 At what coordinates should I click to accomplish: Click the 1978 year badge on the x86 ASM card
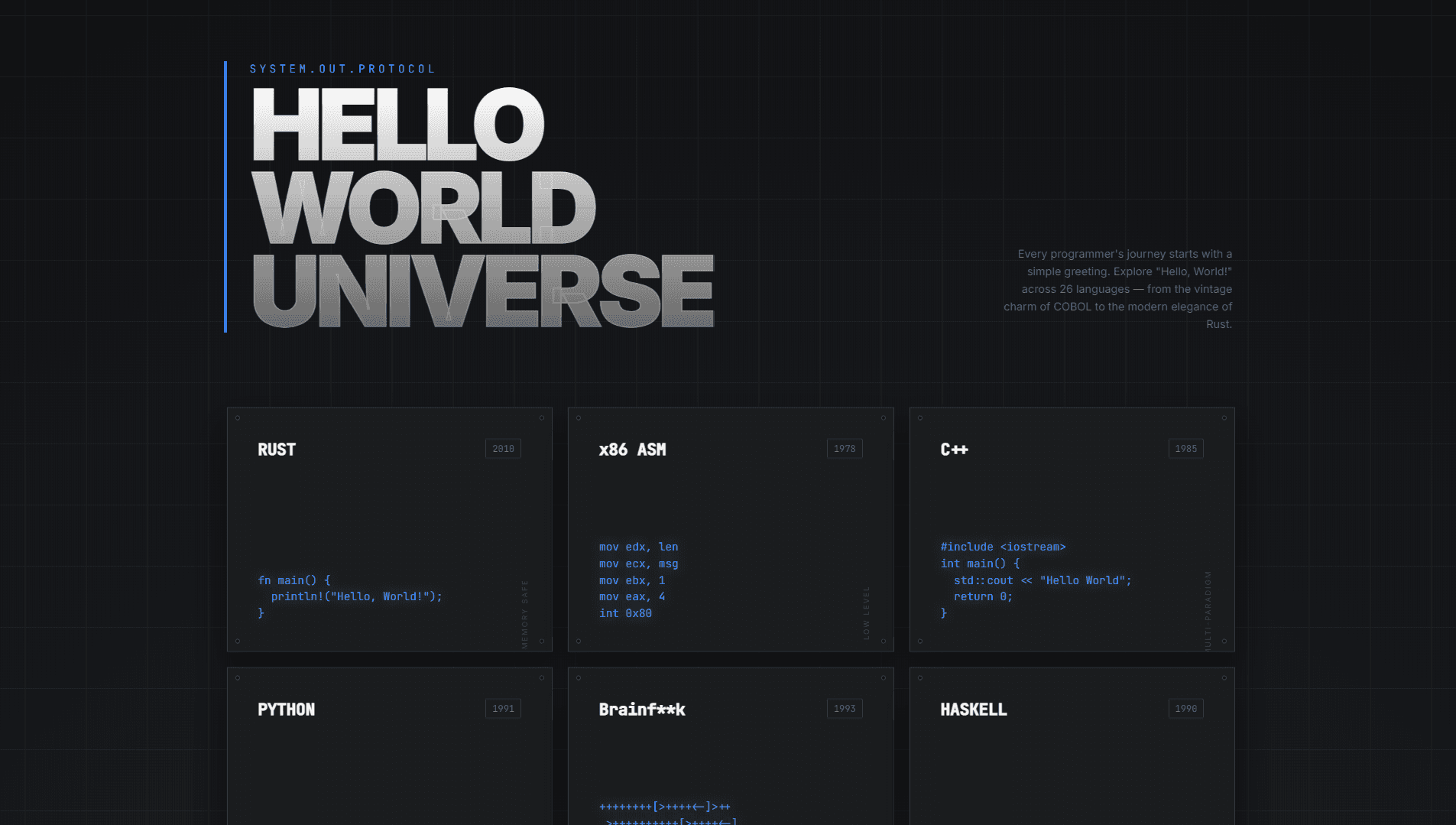click(x=844, y=449)
